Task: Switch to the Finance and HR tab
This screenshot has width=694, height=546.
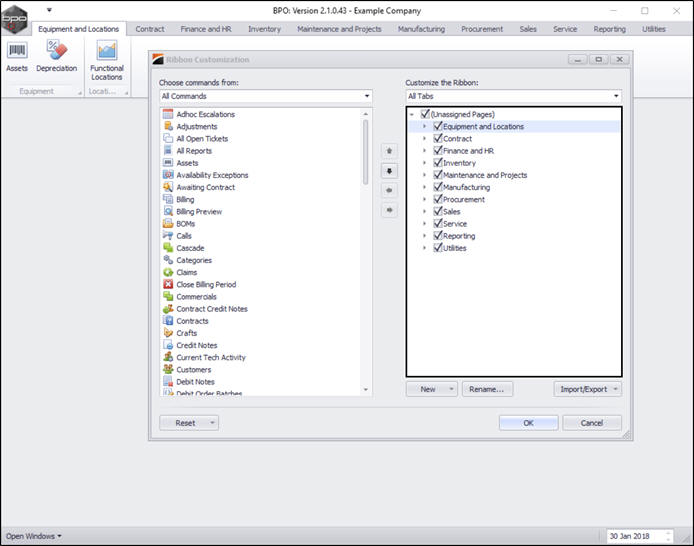Action: pyautogui.click(x=206, y=29)
